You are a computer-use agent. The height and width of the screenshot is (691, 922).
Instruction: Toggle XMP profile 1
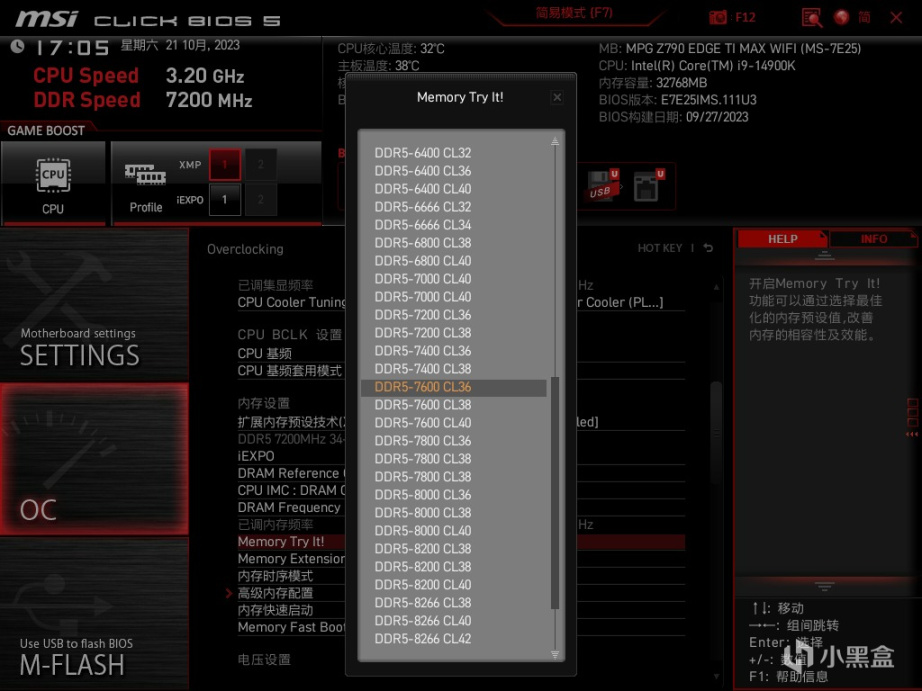(x=225, y=165)
